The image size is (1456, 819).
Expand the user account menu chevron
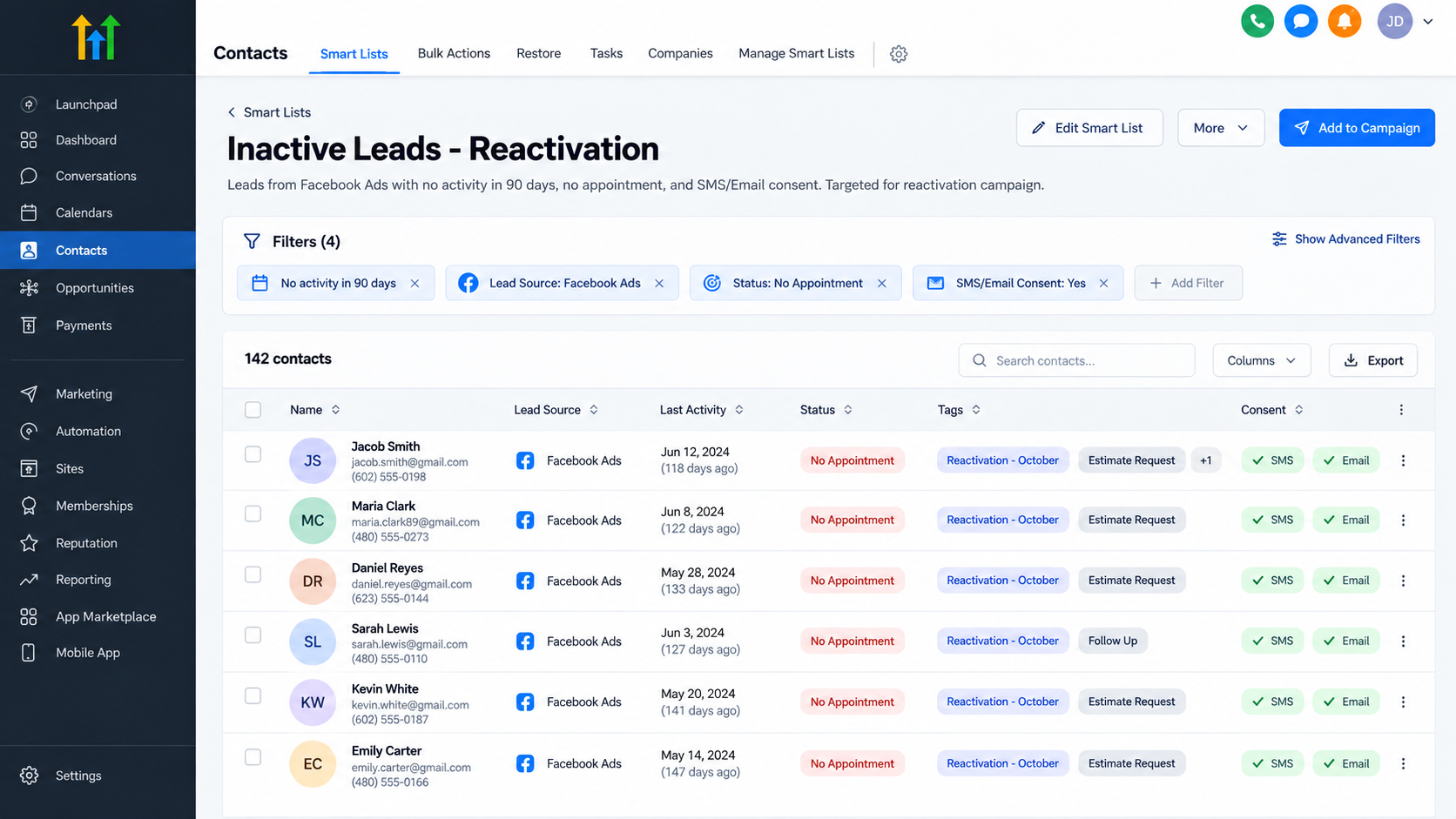[x=1428, y=22]
